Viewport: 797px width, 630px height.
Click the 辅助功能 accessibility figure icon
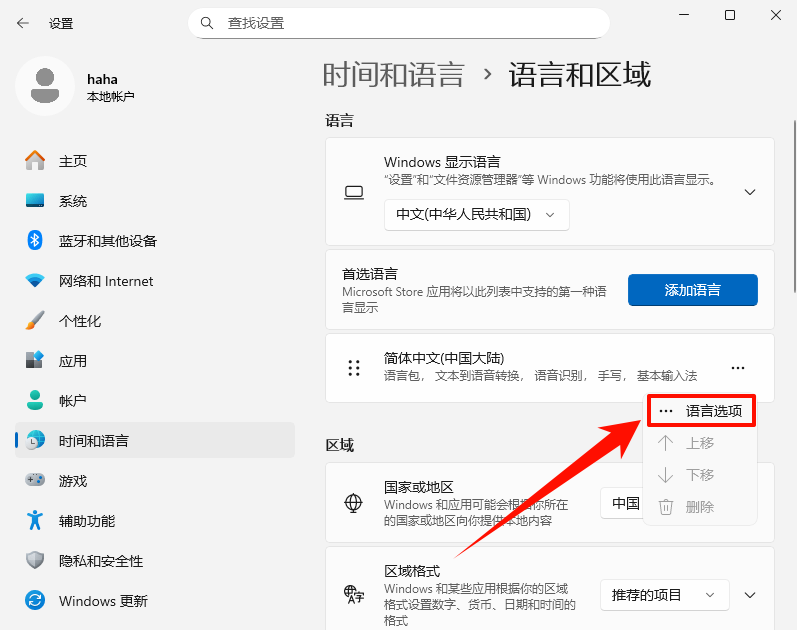[35, 520]
